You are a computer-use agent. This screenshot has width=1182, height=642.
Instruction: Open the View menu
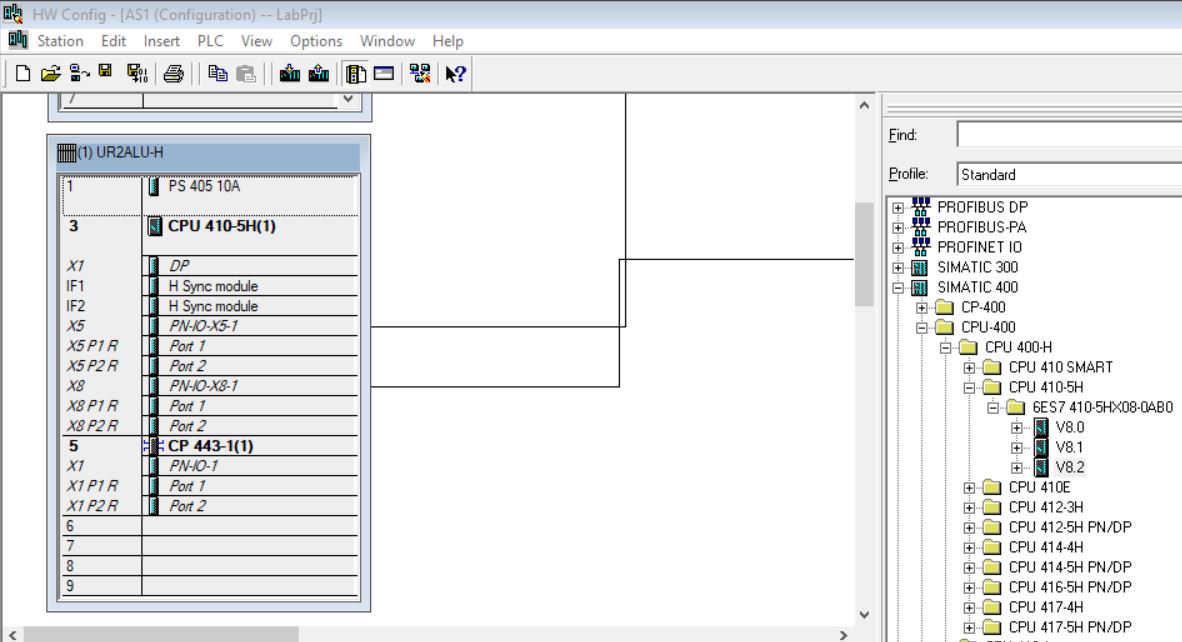pos(256,41)
